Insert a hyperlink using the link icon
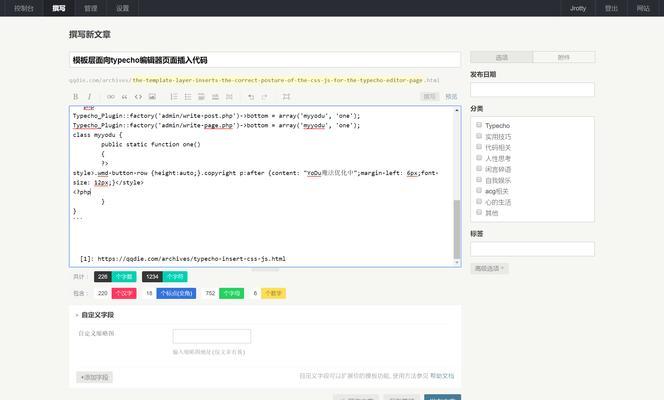This screenshot has width=664, height=400. (111, 97)
